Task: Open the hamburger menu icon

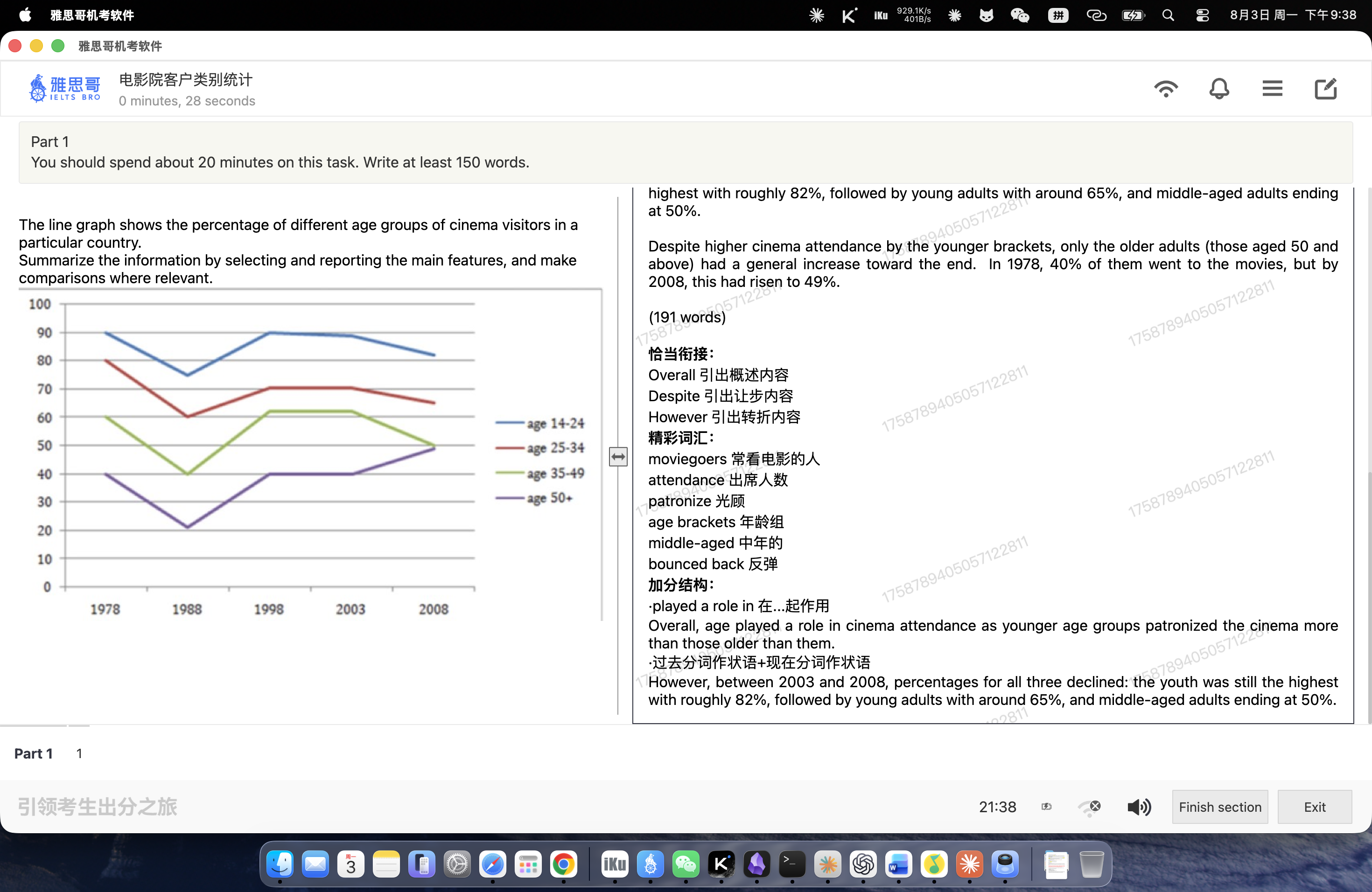Action: pos(1272,89)
